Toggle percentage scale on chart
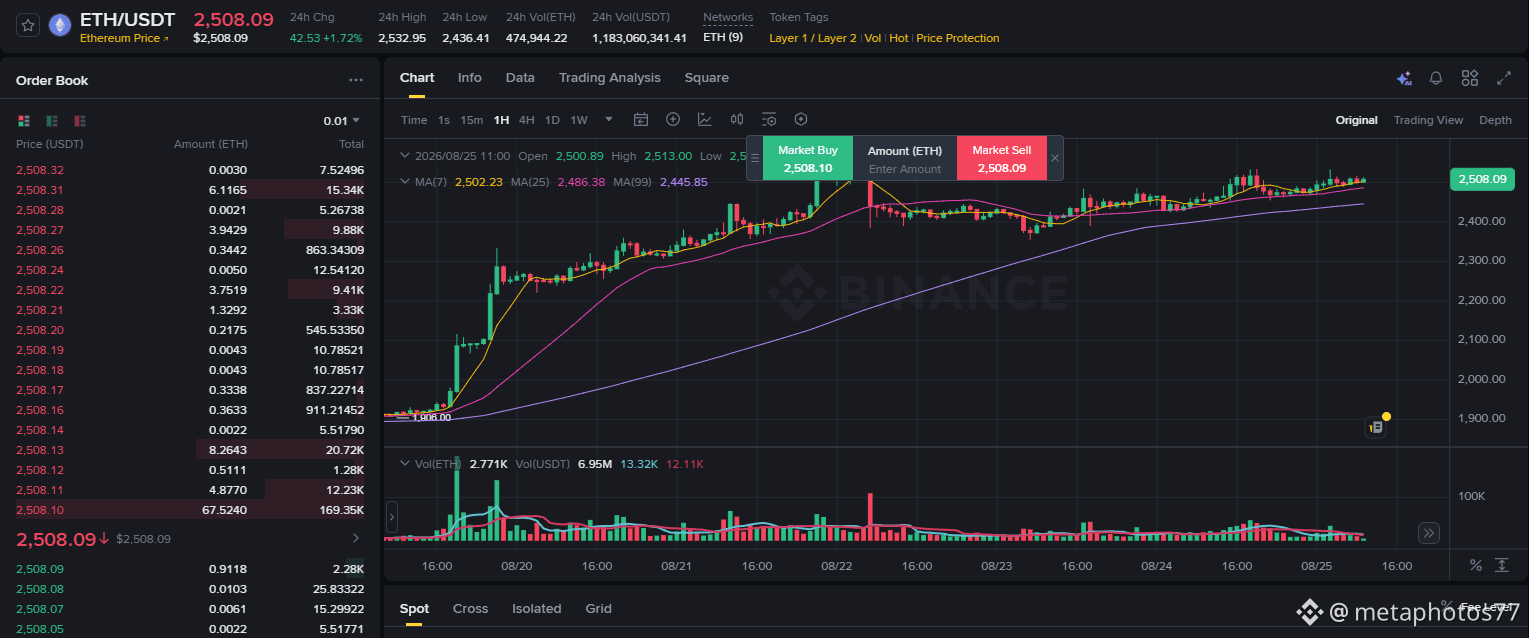 coord(1475,565)
